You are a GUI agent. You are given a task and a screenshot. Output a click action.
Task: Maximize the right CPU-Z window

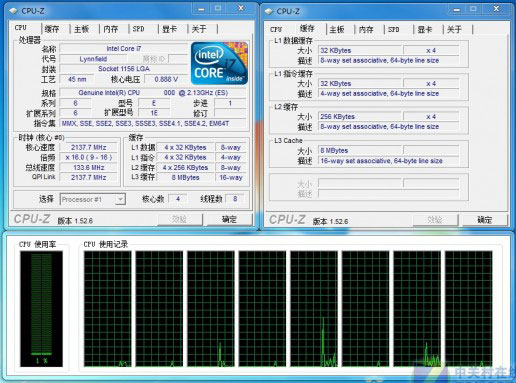[x=473, y=9]
